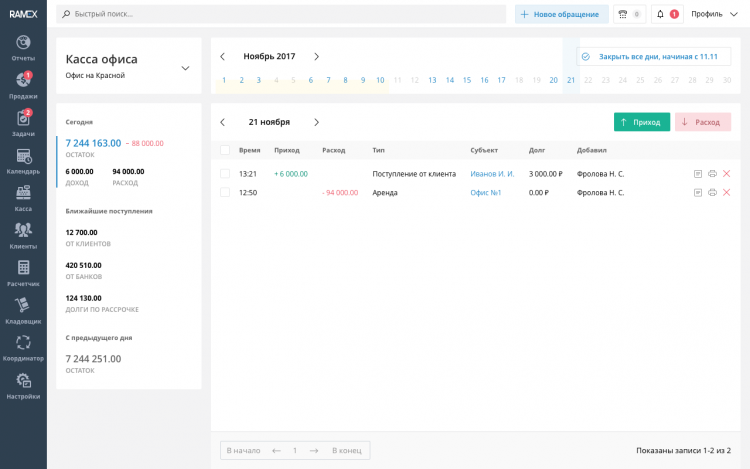This screenshot has height=469, width=750.
Task: Tick the checkbox for the 12:50 entry
Action: tap(225, 192)
